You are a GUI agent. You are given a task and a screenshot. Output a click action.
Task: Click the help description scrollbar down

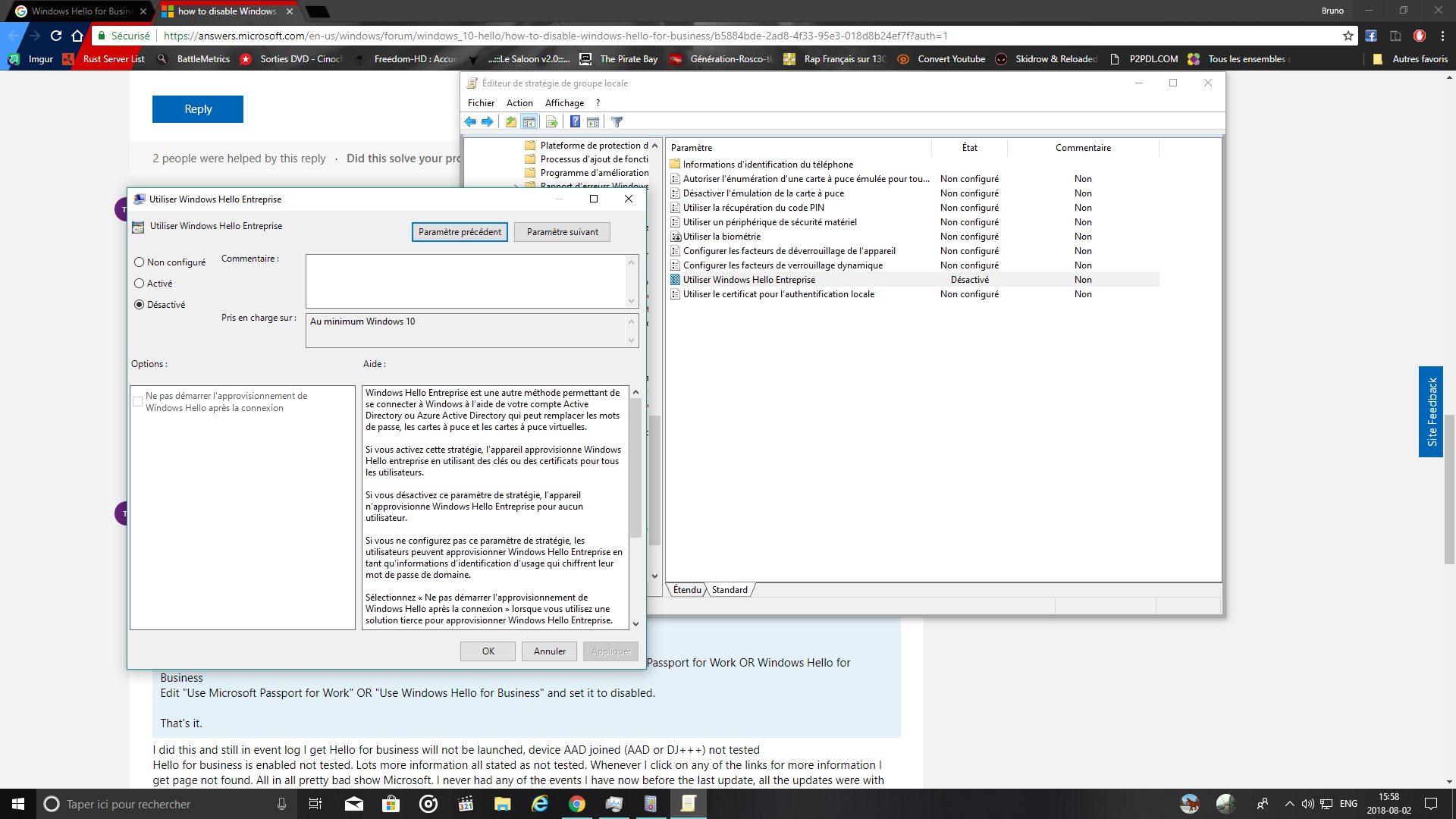point(635,623)
